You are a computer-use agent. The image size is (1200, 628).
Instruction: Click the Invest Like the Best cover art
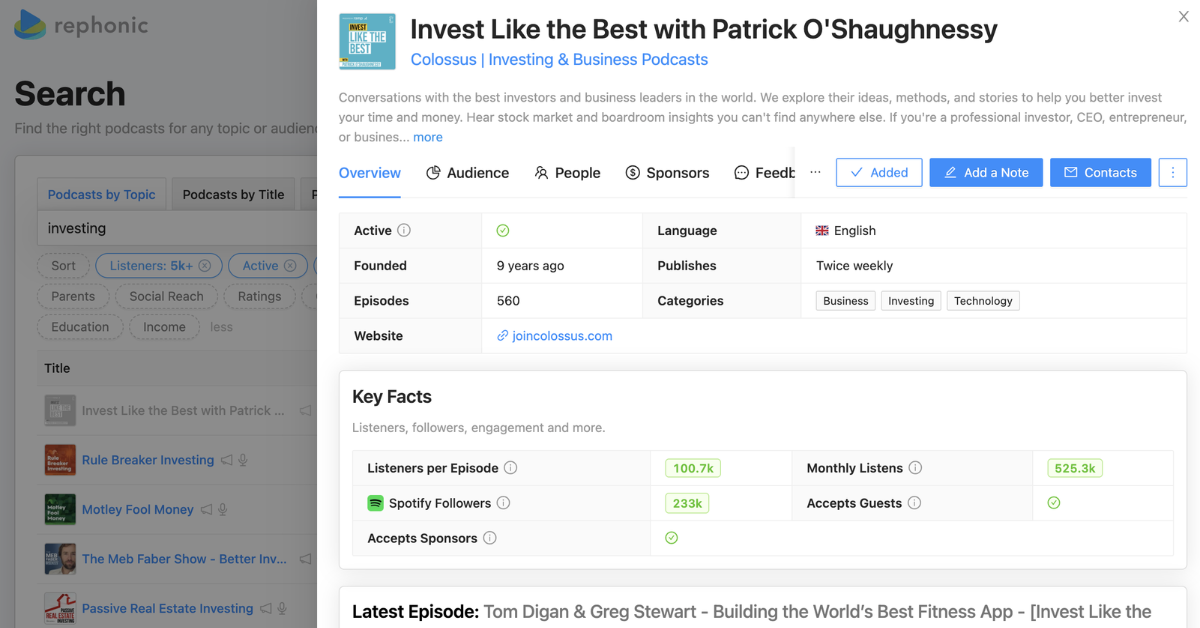(x=367, y=42)
